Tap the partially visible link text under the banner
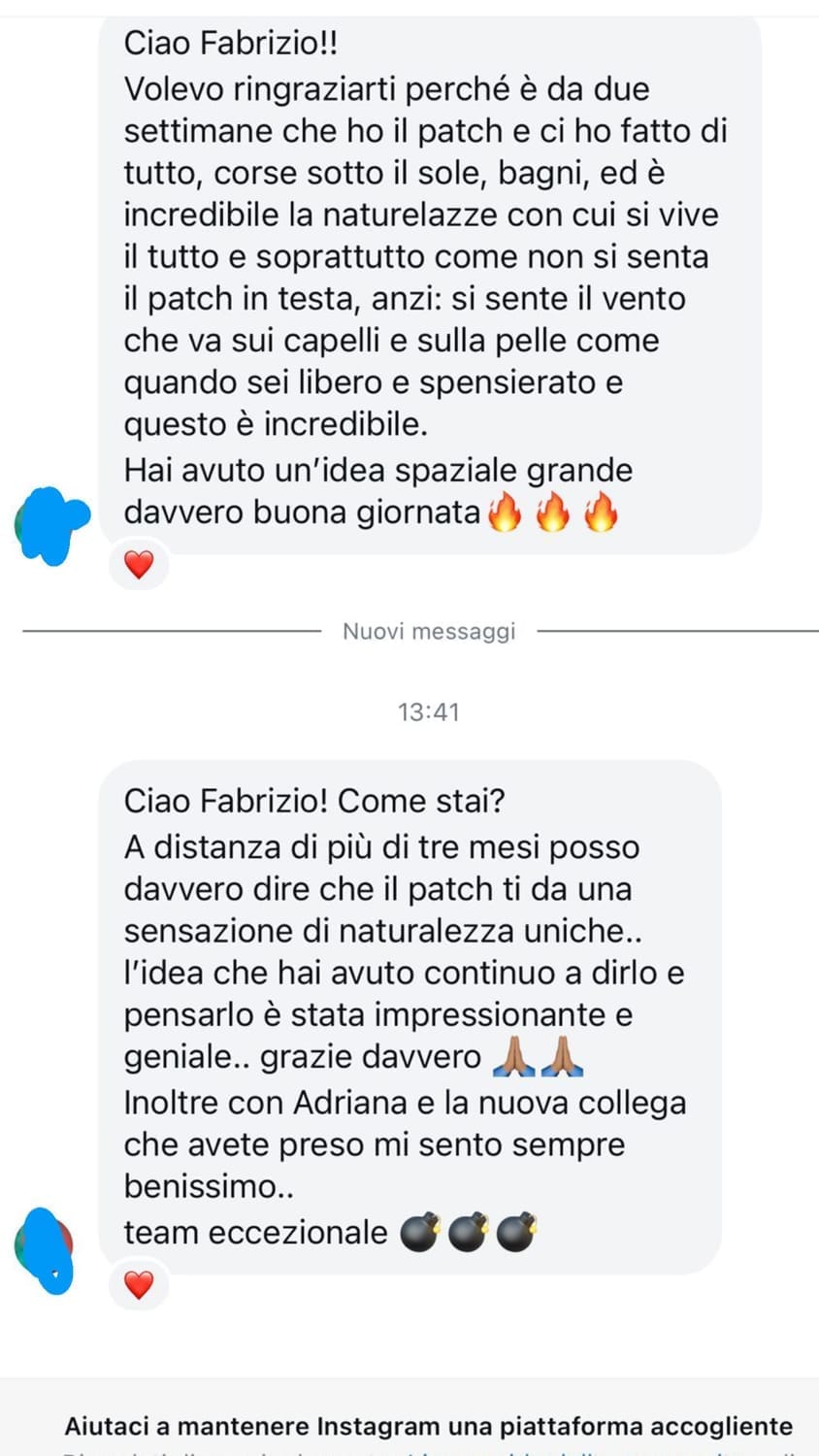Image resolution: width=819 pixels, height=1456 pixels. click(429, 1452)
